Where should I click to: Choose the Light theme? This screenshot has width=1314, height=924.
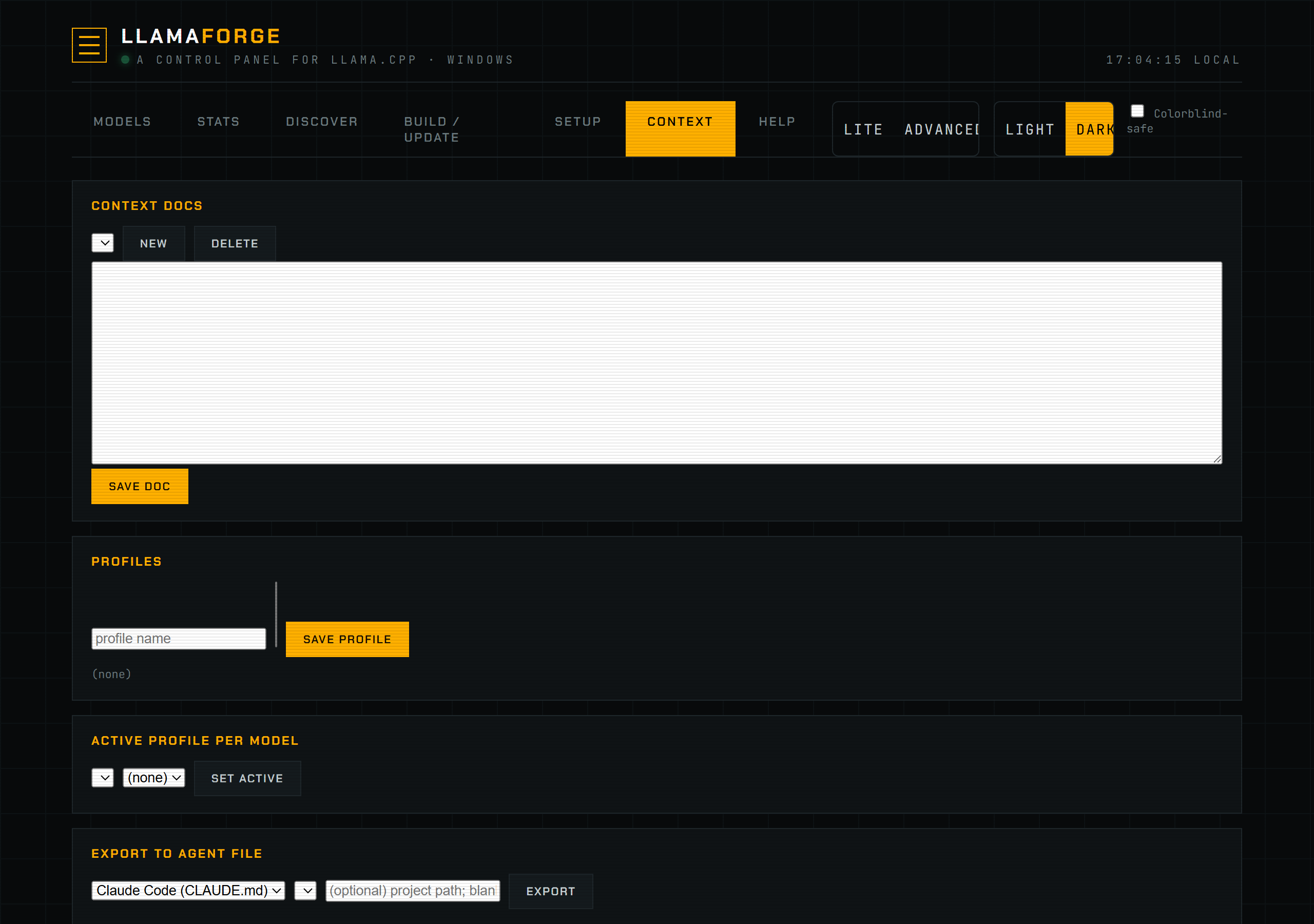[x=1030, y=129]
